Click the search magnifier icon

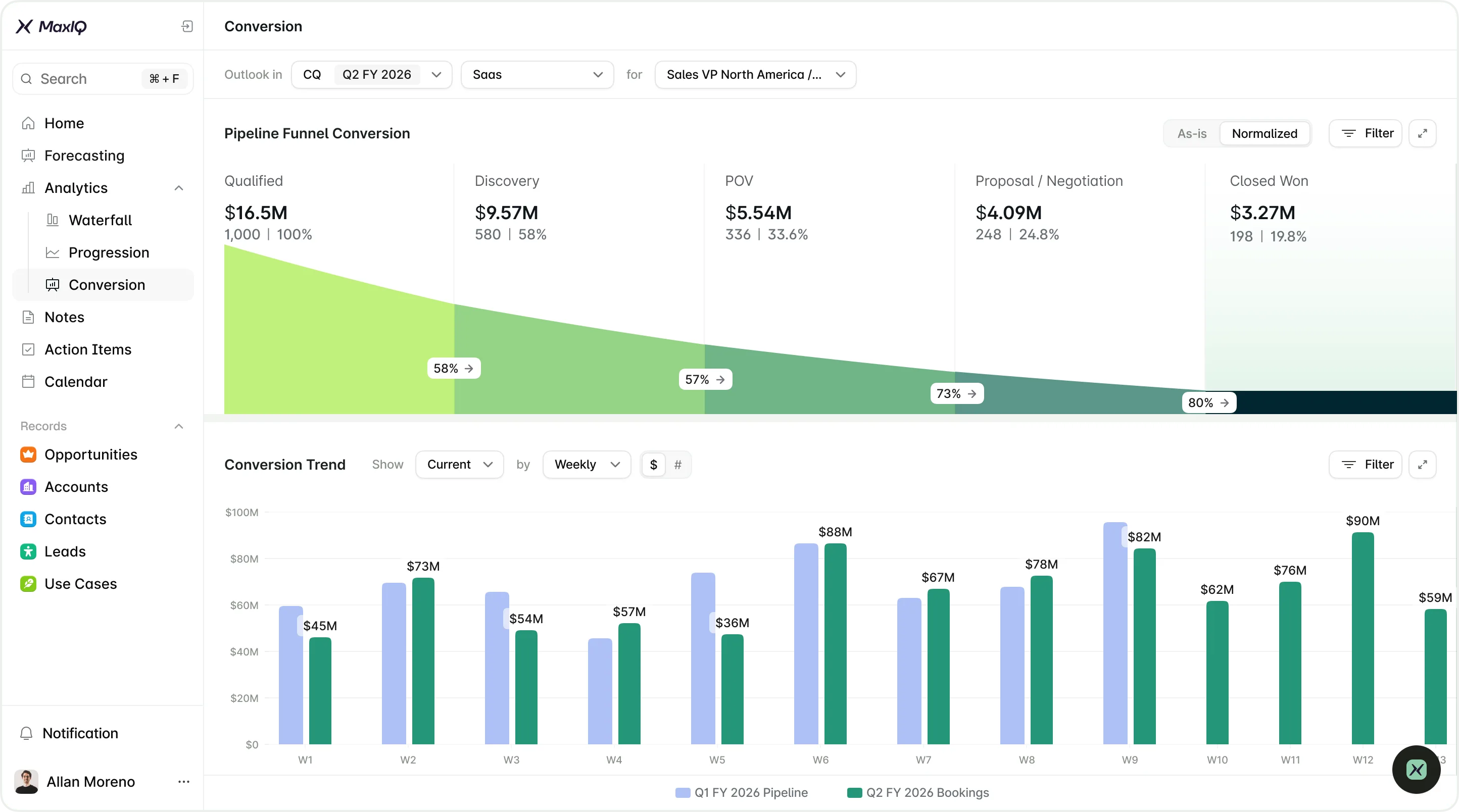26,79
